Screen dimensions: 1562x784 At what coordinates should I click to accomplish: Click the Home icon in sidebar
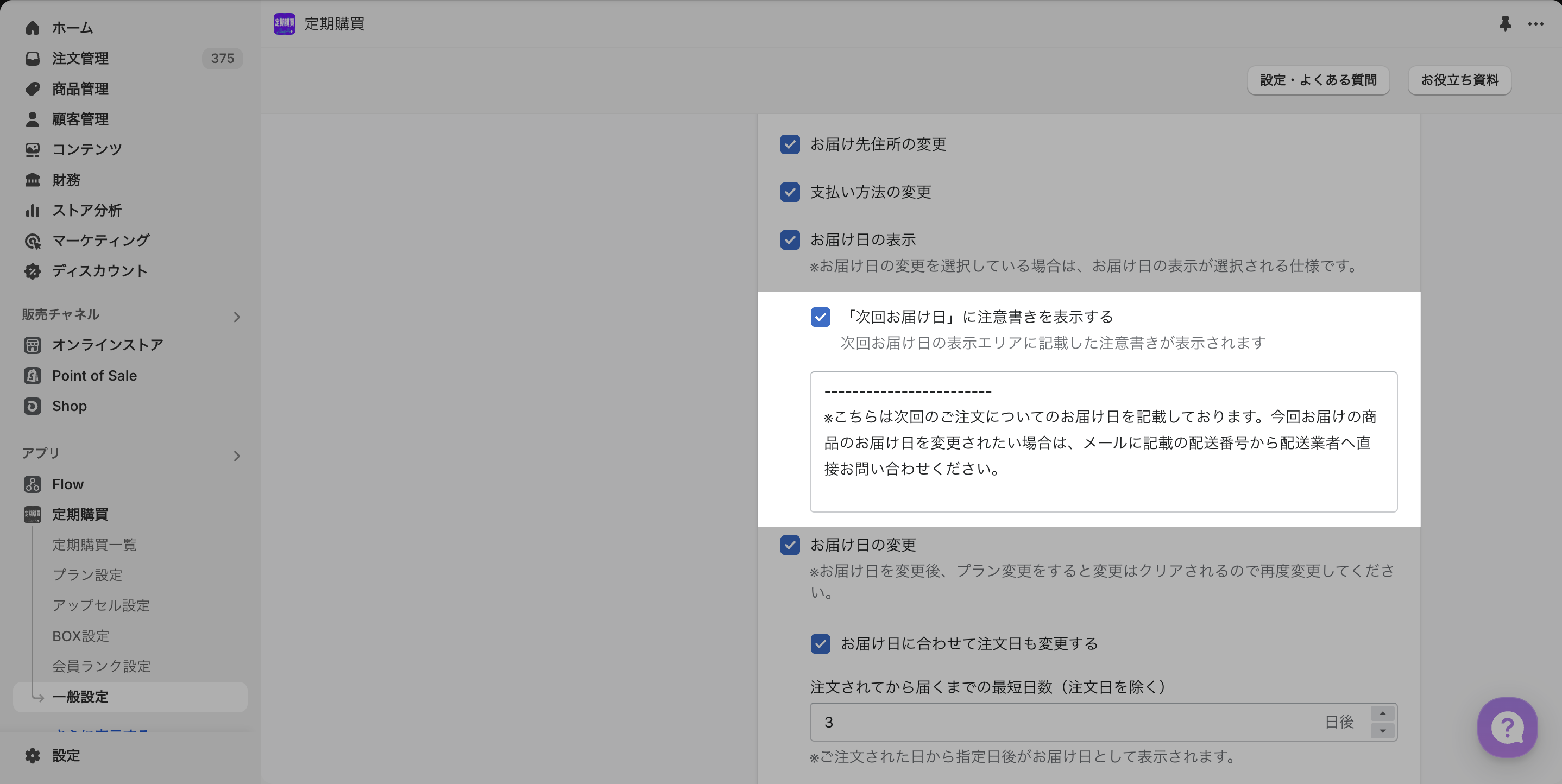(32, 28)
